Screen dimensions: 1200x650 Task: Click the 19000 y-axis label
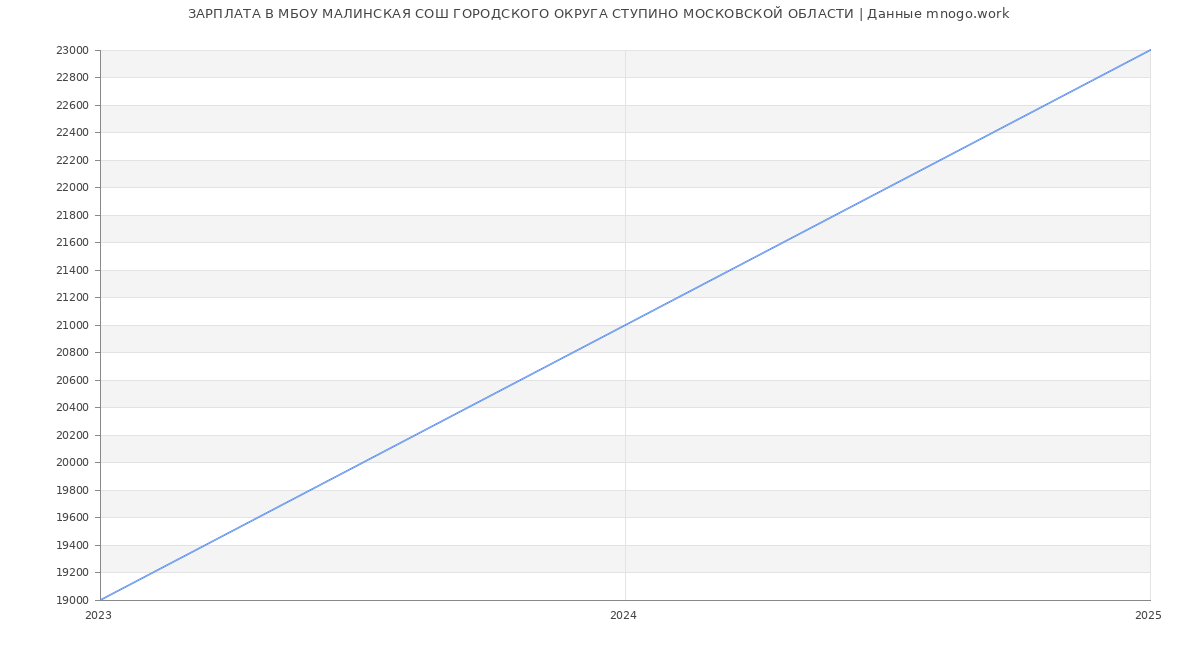72,600
